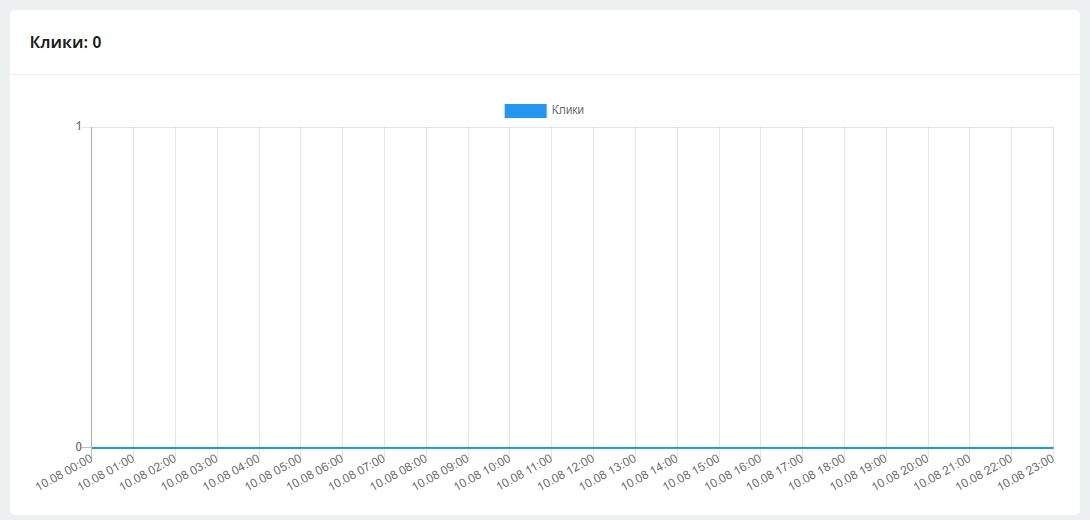Click the "Клики: 0" heading
The image size is (1090, 520).
(65, 42)
